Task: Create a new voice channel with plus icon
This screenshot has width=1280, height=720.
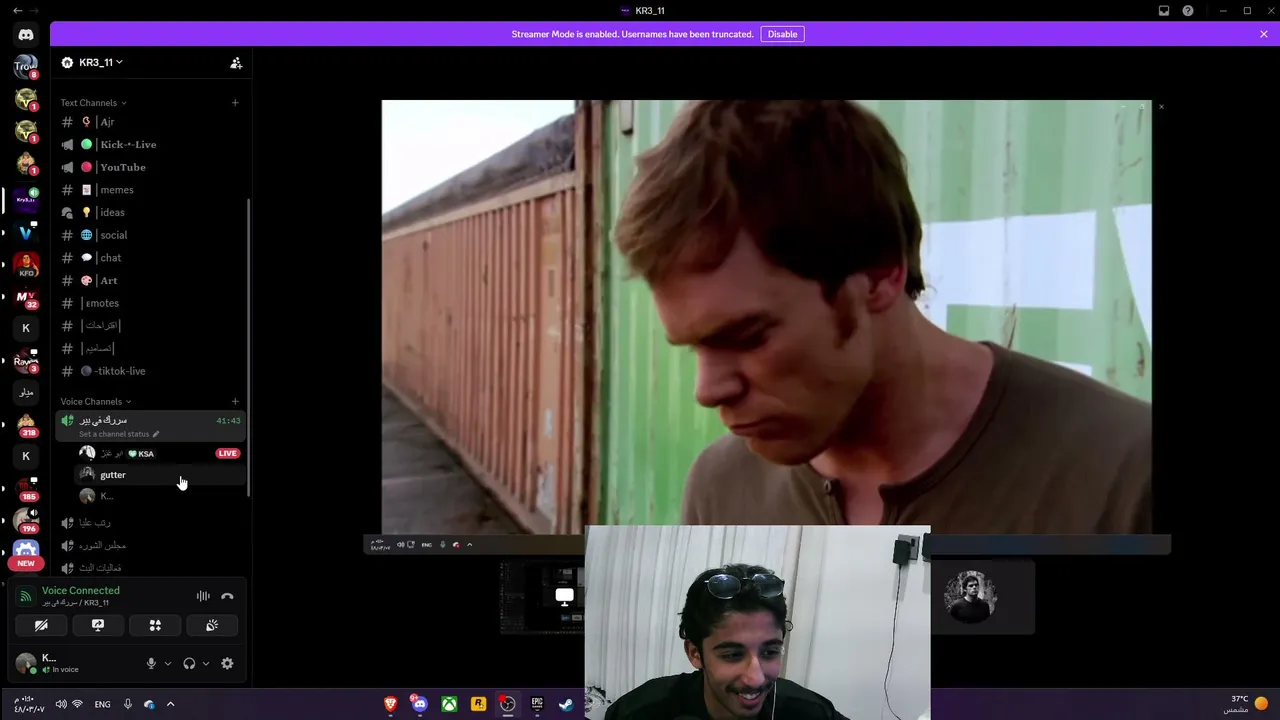Action: point(235,401)
